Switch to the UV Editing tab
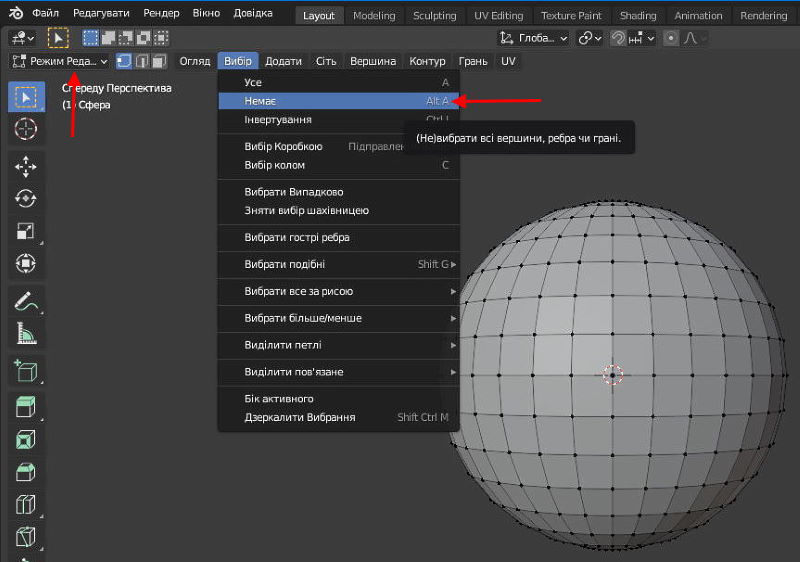The image size is (800, 562). 498,16
